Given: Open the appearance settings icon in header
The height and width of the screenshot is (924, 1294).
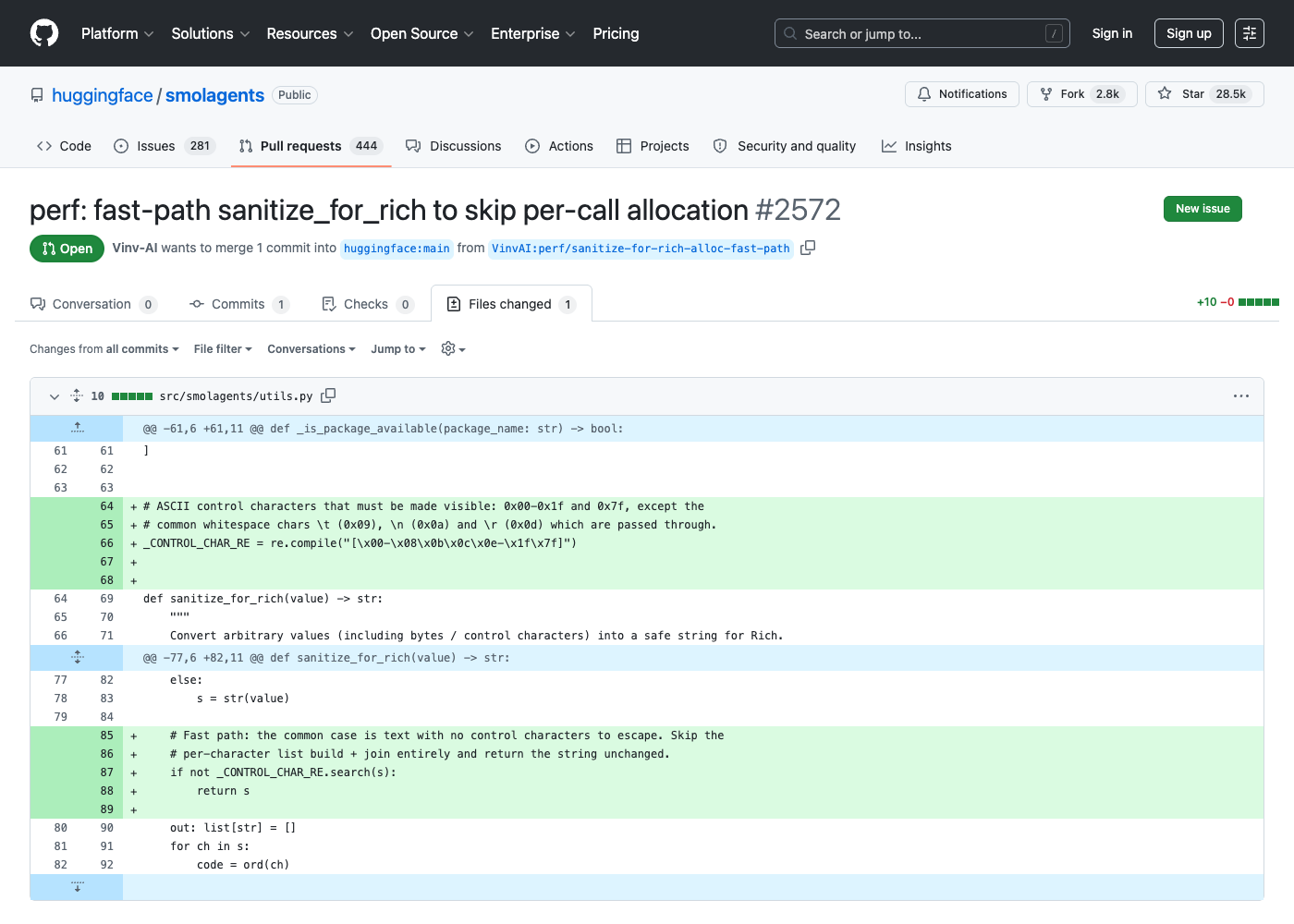Looking at the screenshot, I should (1250, 33).
